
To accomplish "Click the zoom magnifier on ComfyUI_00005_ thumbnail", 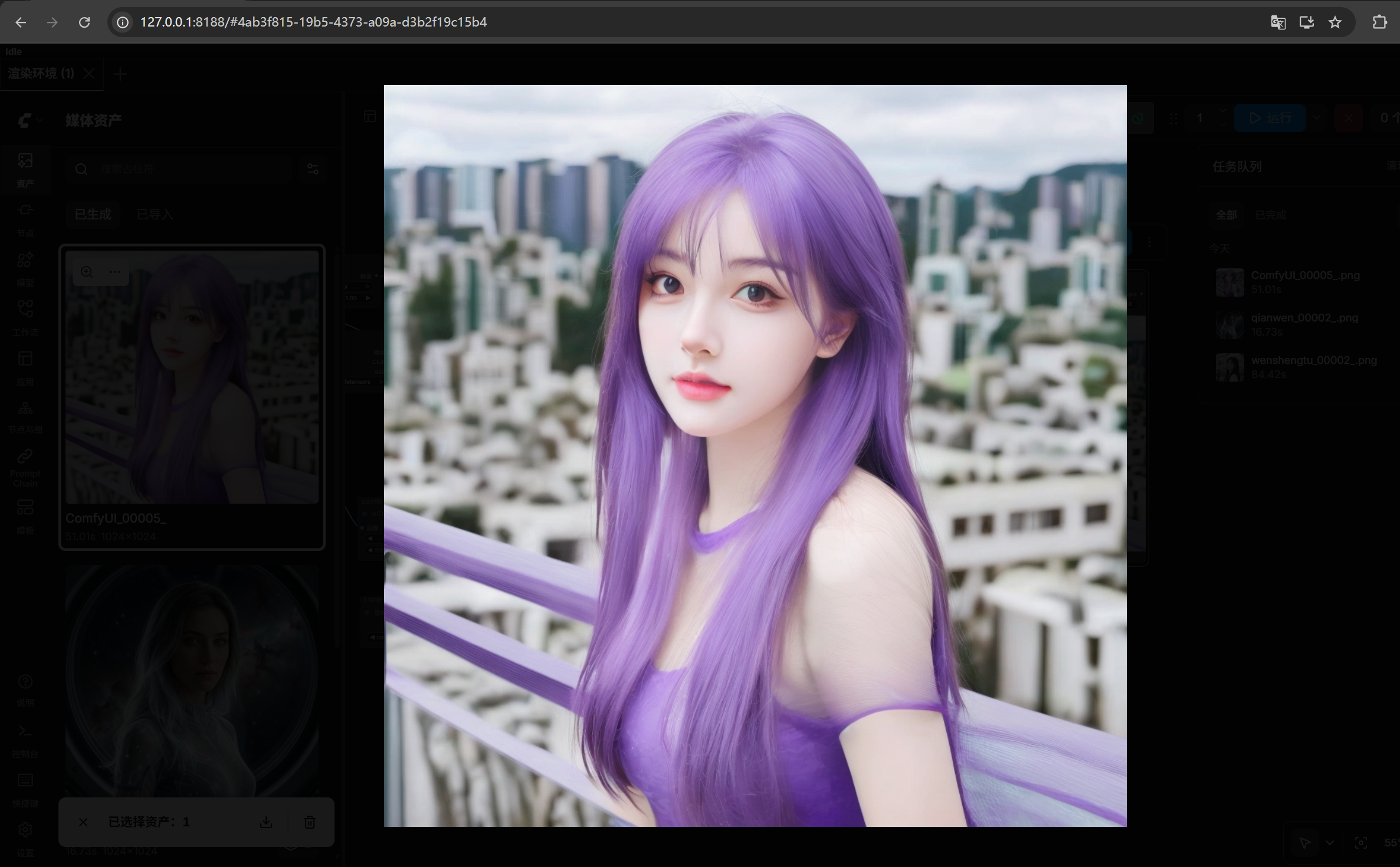I will coord(87,272).
